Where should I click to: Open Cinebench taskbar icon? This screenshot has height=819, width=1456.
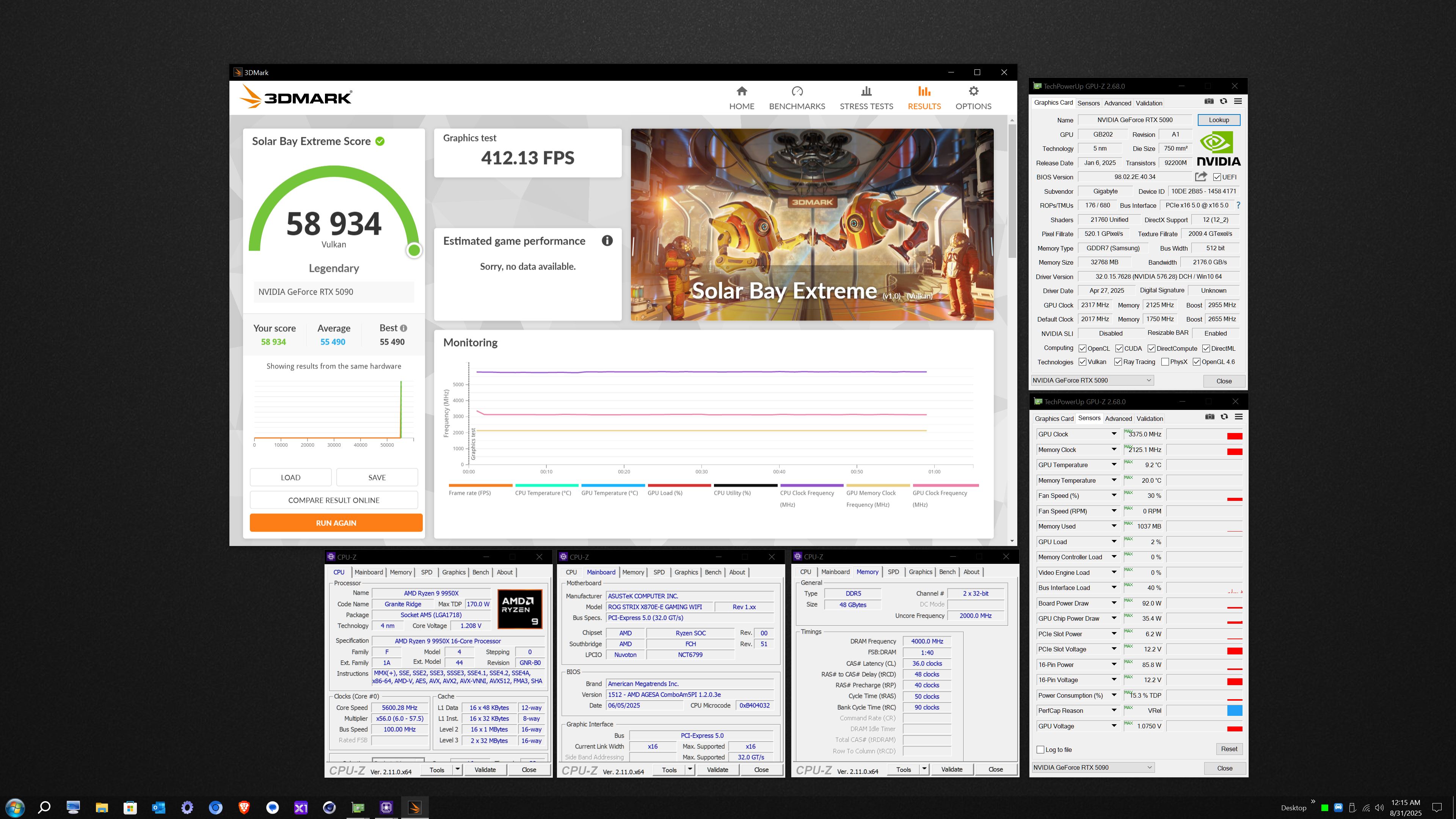(329, 807)
